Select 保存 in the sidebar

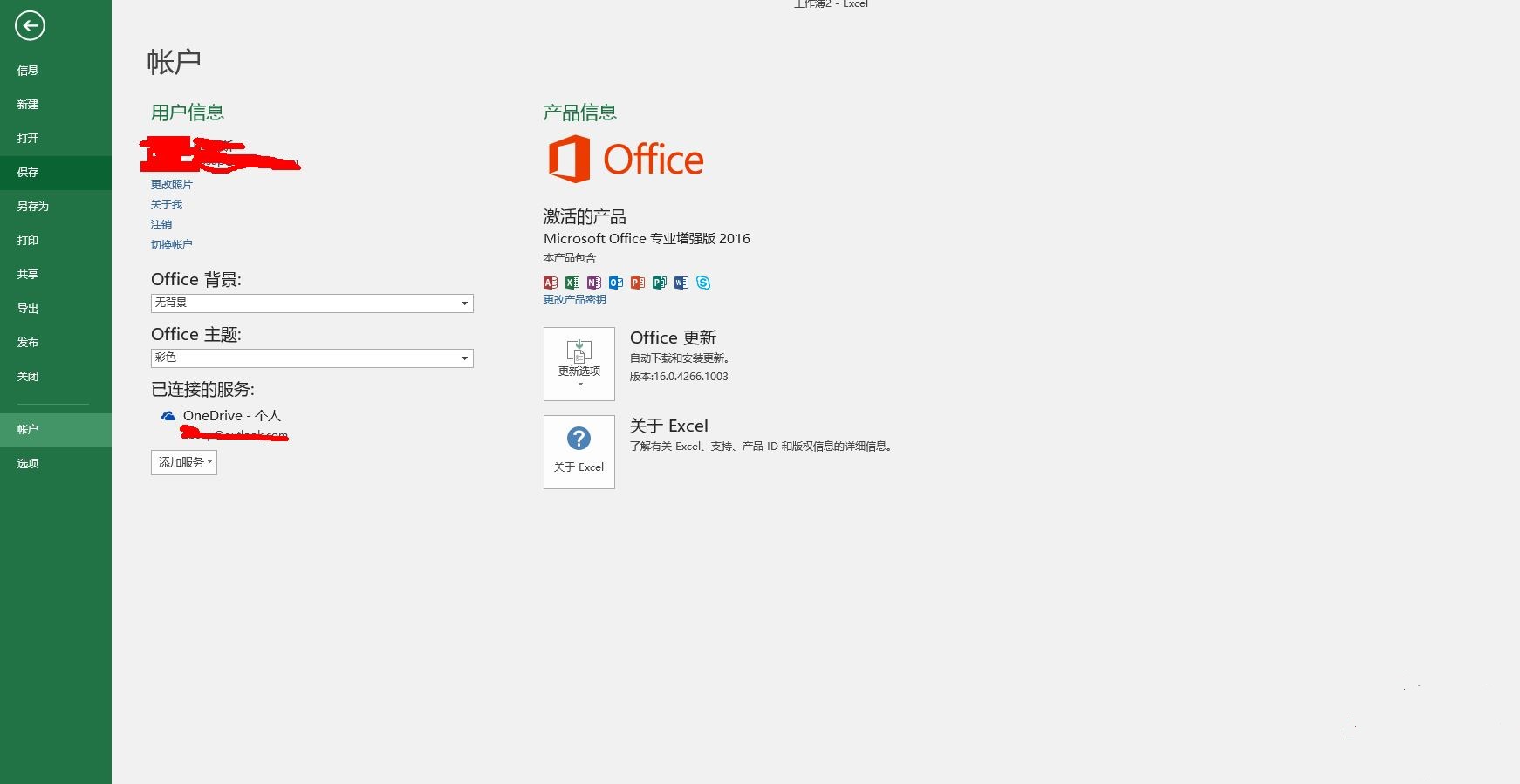[56, 173]
